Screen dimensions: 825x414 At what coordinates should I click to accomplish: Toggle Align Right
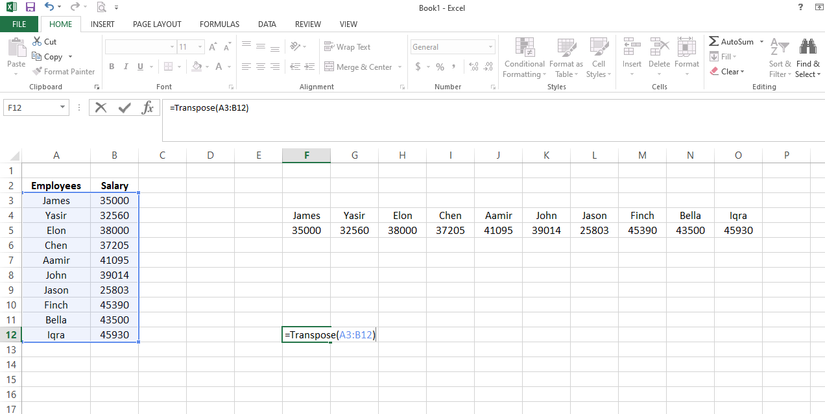(x=275, y=67)
